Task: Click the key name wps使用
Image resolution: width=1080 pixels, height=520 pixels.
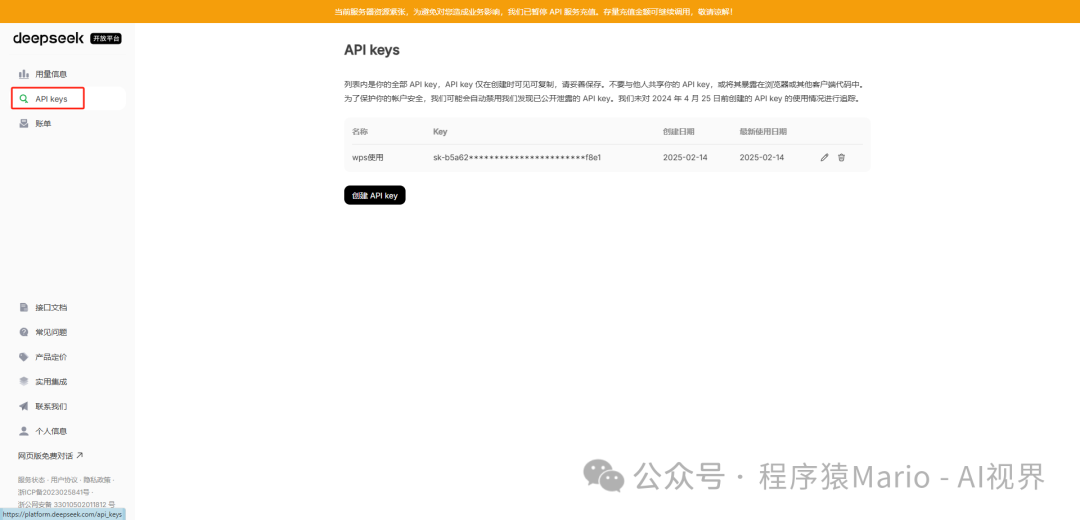Action: coord(368,158)
